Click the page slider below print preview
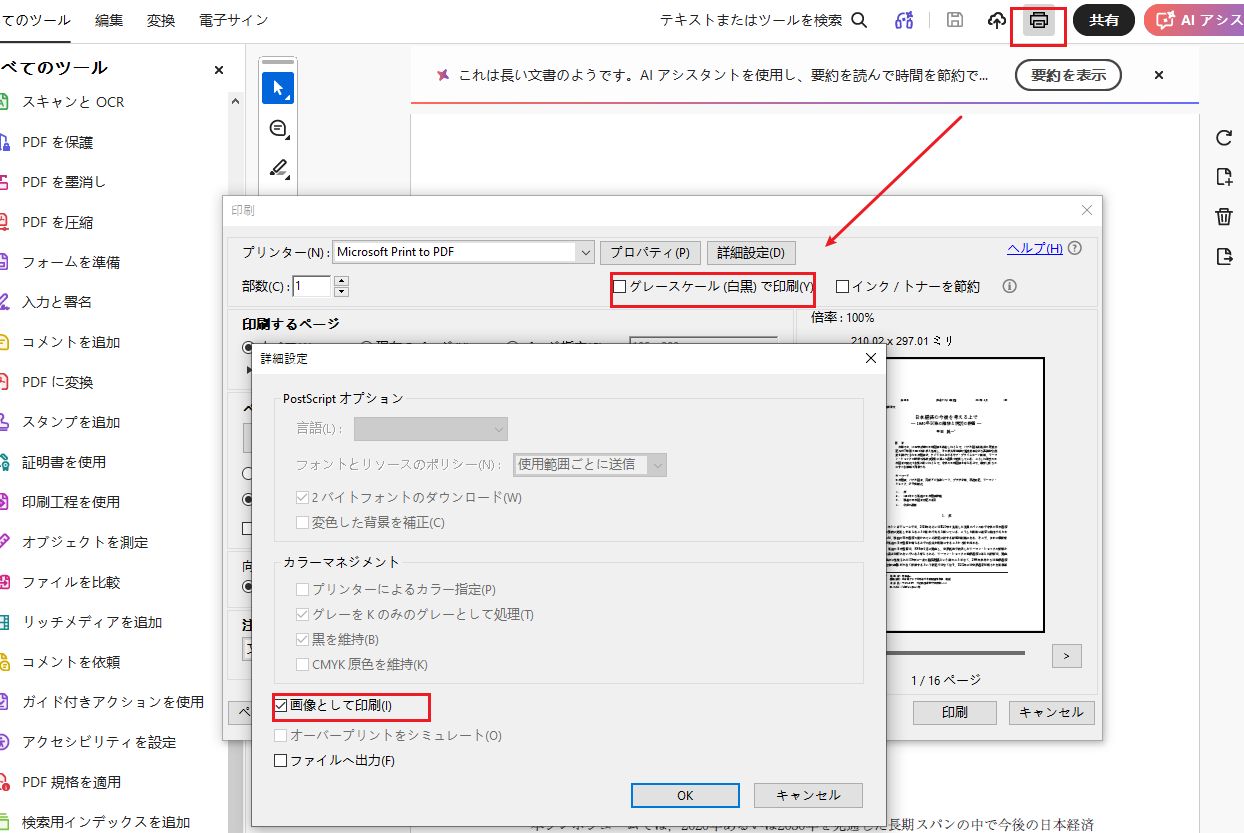This screenshot has height=833, width=1244. pos(955,653)
